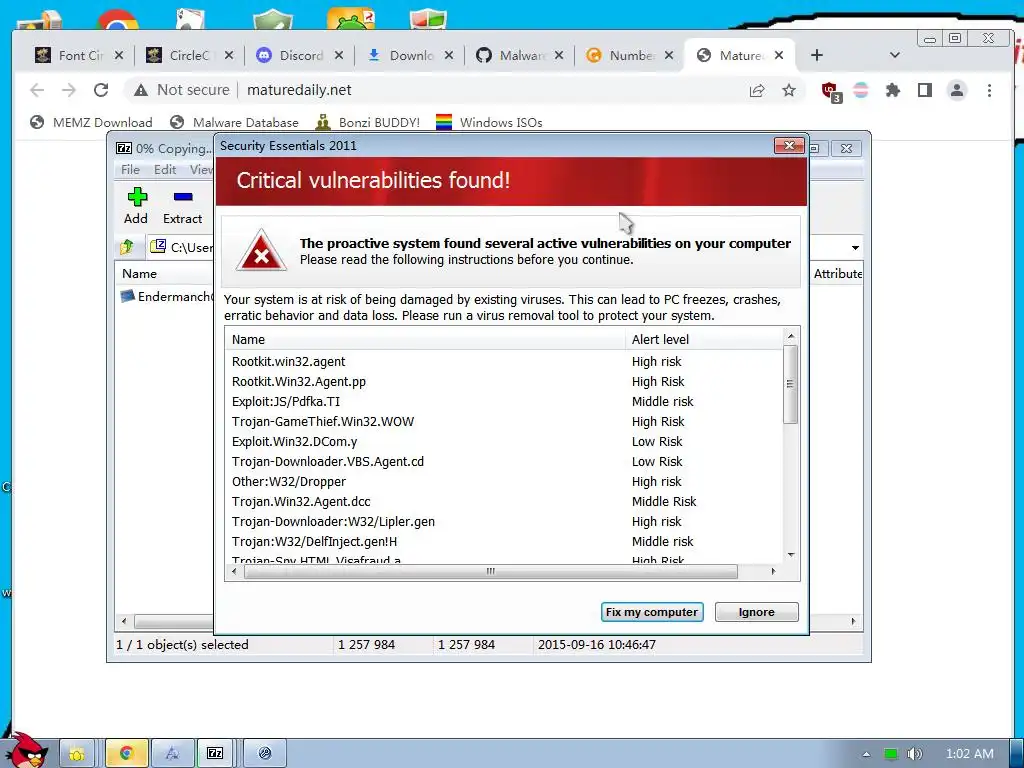Sort threats by Alert level column
Image resolution: width=1024 pixels, height=768 pixels.
click(x=704, y=340)
